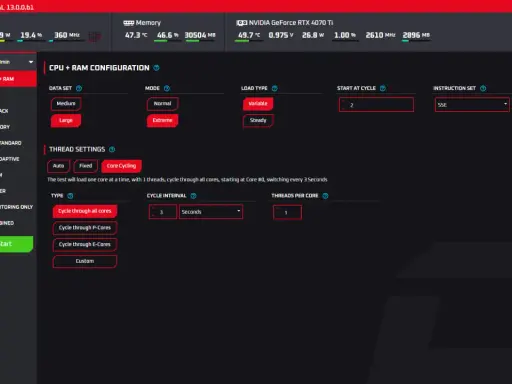Click the CPU usage 19.4 % value

point(31,35)
